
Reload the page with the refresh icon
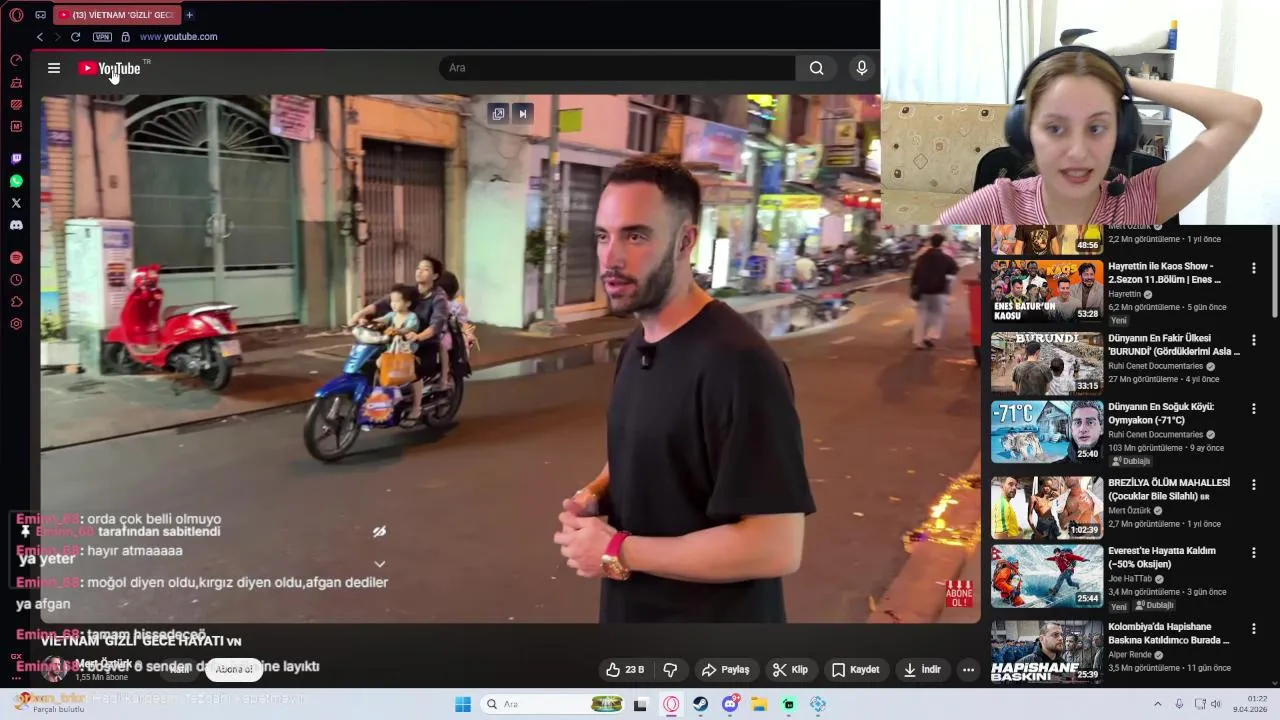click(x=75, y=37)
